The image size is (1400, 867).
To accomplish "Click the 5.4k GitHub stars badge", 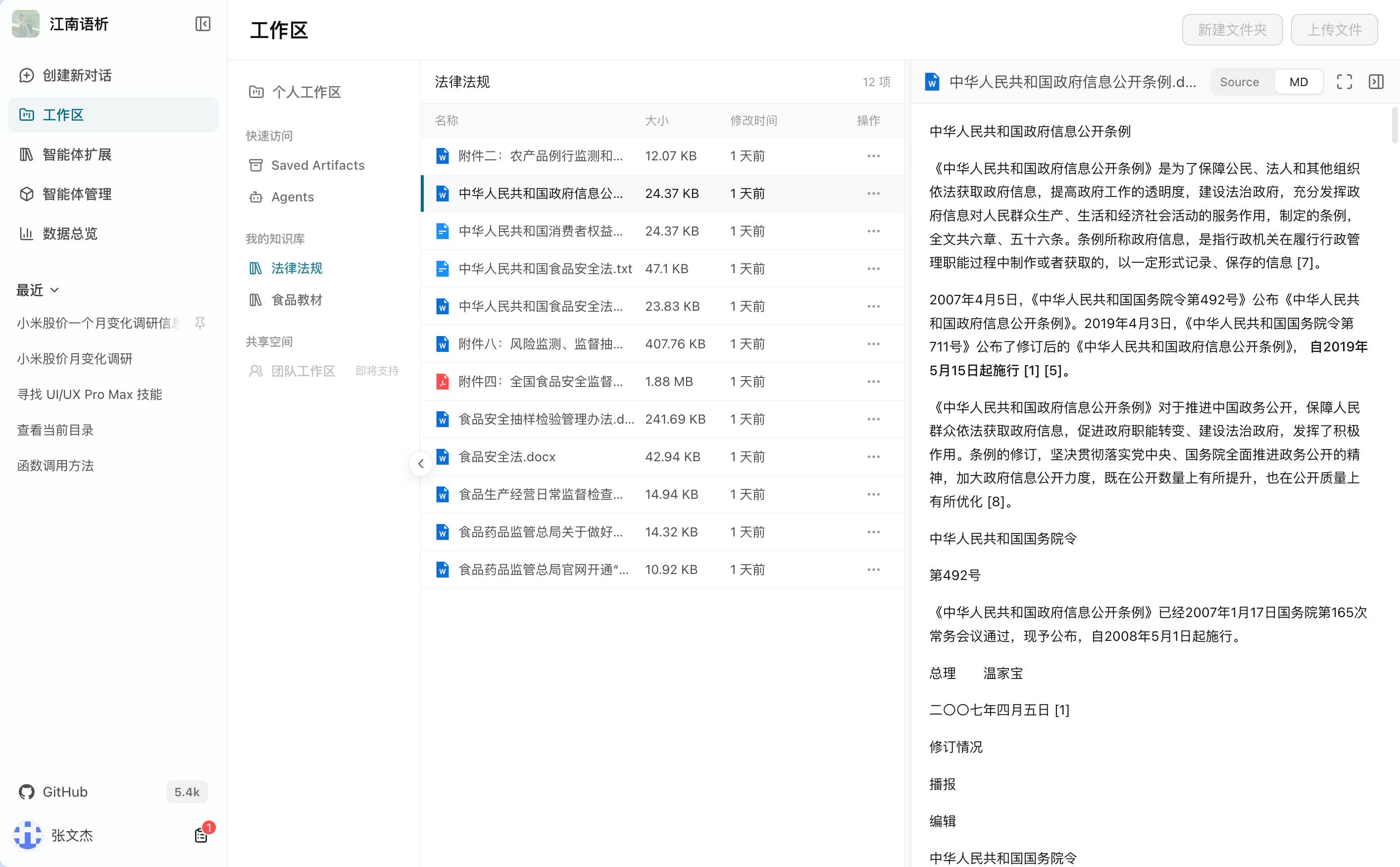I will [187, 792].
